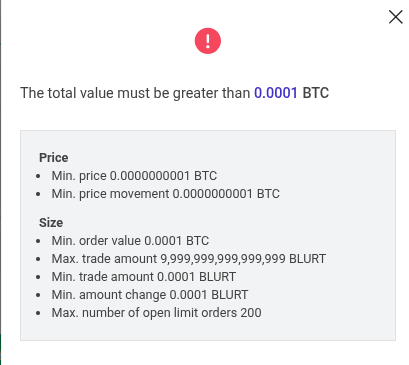Image resolution: width=409 pixels, height=365 pixels.
Task: Select the Min. price line
Action: point(134,176)
